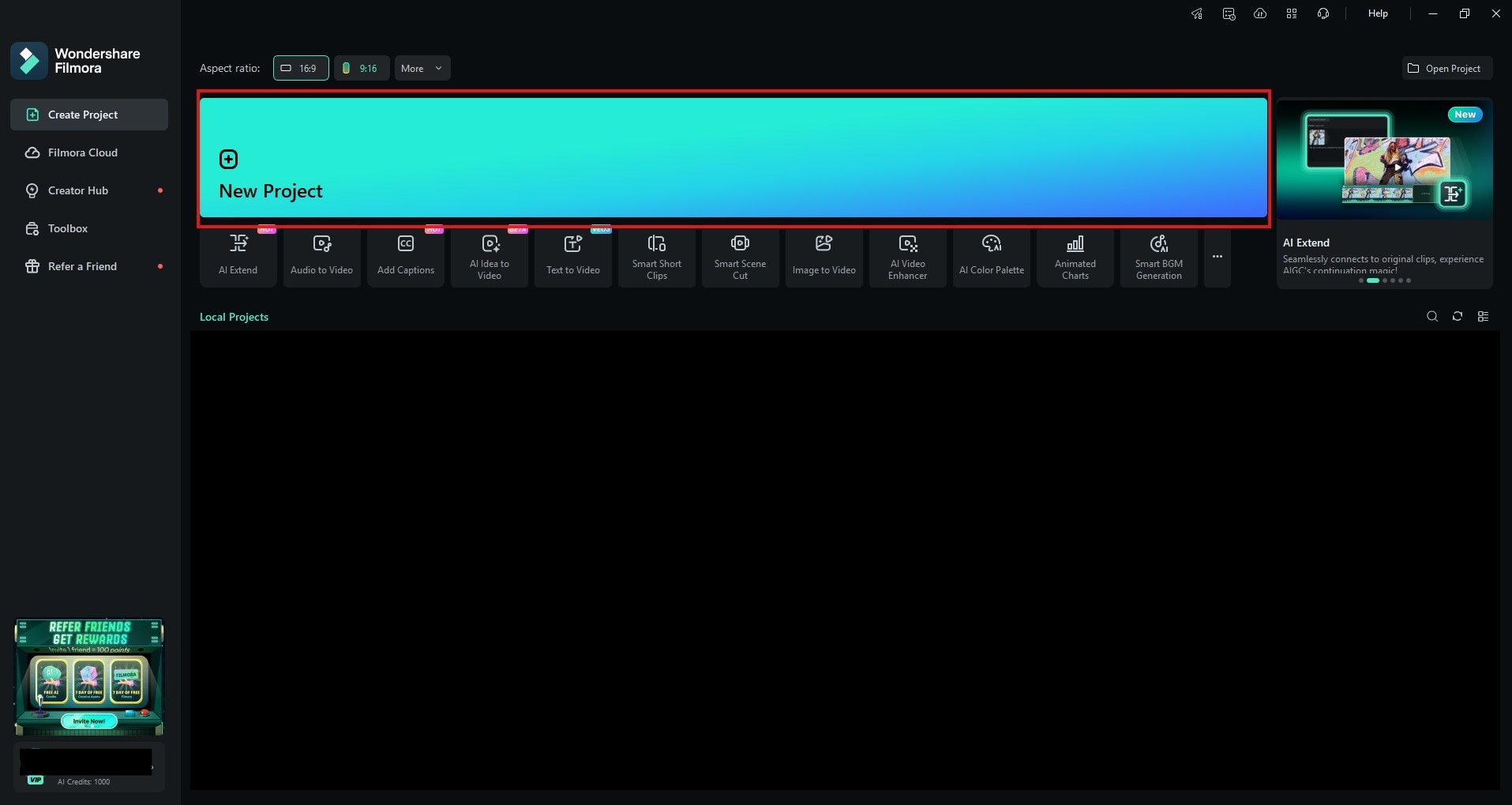Select the 9:16 aspect ratio
Image resolution: width=1512 pixels, height=805 pixels.
(x=362, y=68)
